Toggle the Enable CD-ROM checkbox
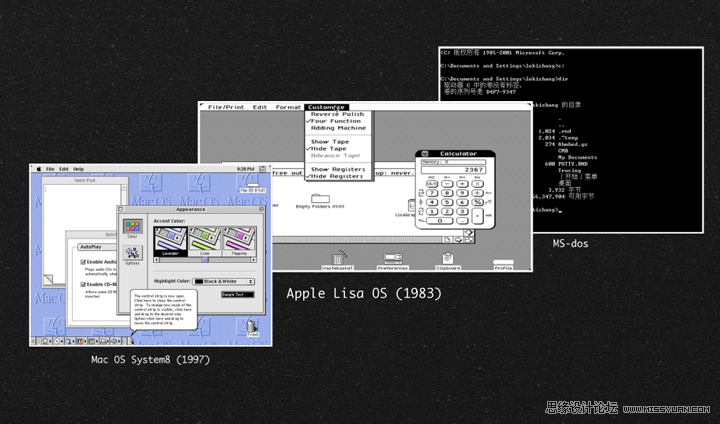The height and width of the screenshot is (424, 720). [x=83, y=284]
